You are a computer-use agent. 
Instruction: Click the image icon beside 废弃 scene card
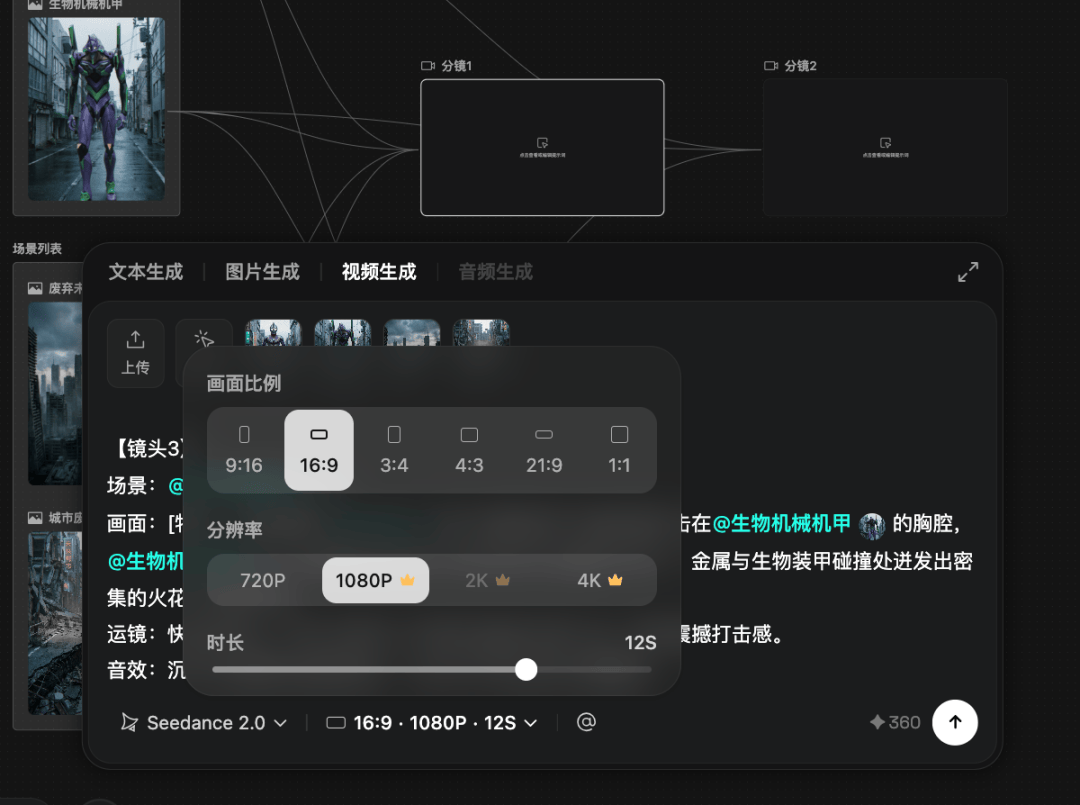(35, 289)
